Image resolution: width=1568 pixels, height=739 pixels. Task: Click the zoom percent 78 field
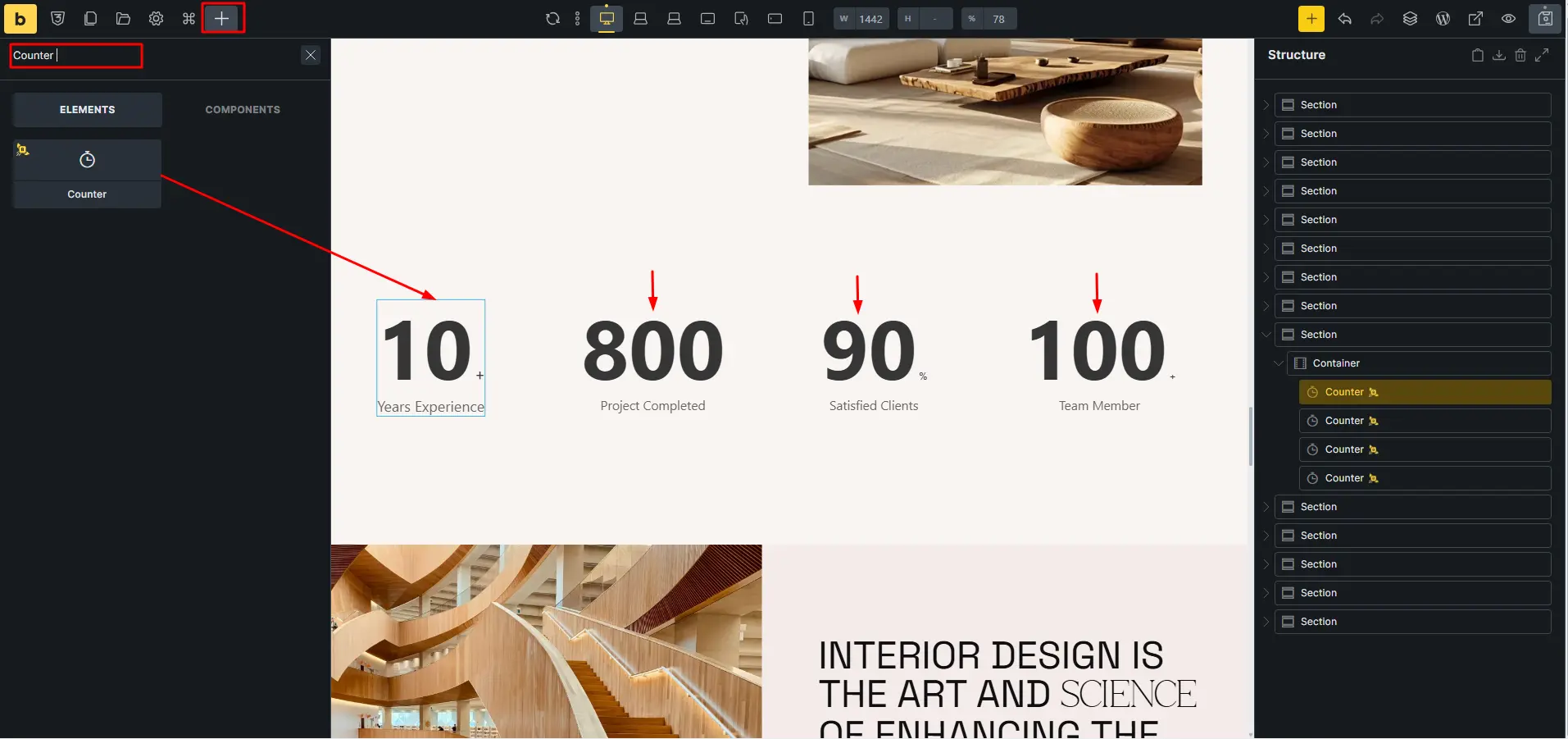coord(989,18)
